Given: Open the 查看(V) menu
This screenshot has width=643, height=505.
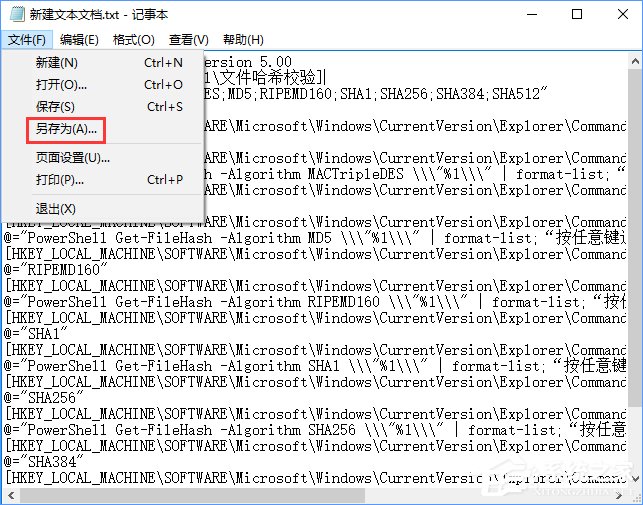Looking at the screenshot, I should tap(189, 40).
